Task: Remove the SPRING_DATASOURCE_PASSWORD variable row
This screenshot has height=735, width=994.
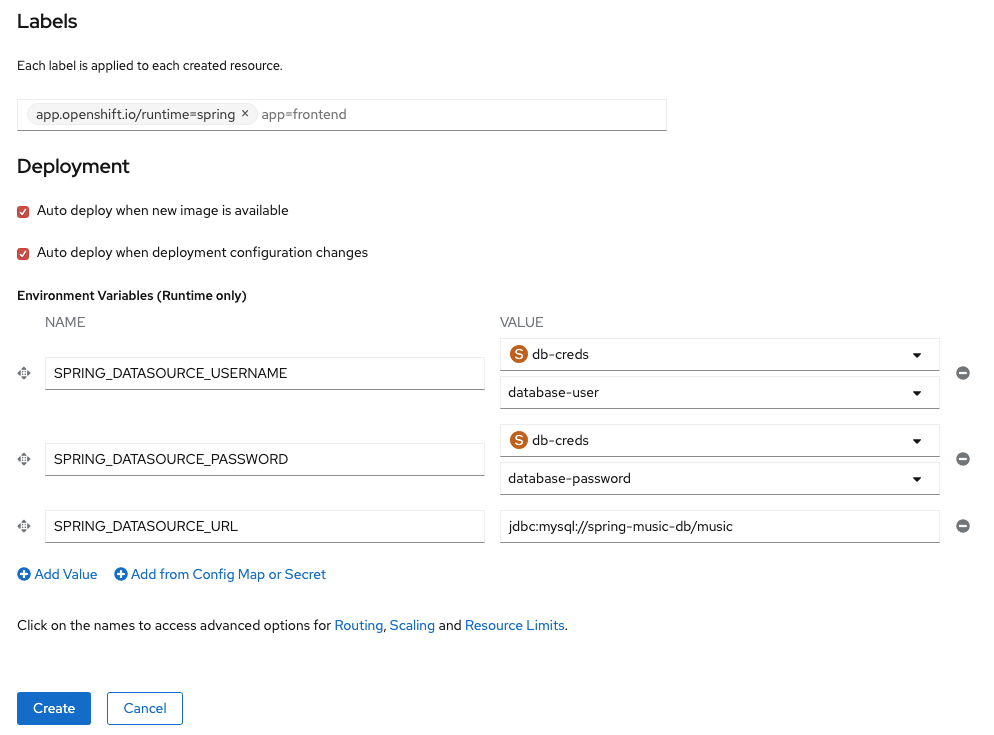Action: pos(963,459)
